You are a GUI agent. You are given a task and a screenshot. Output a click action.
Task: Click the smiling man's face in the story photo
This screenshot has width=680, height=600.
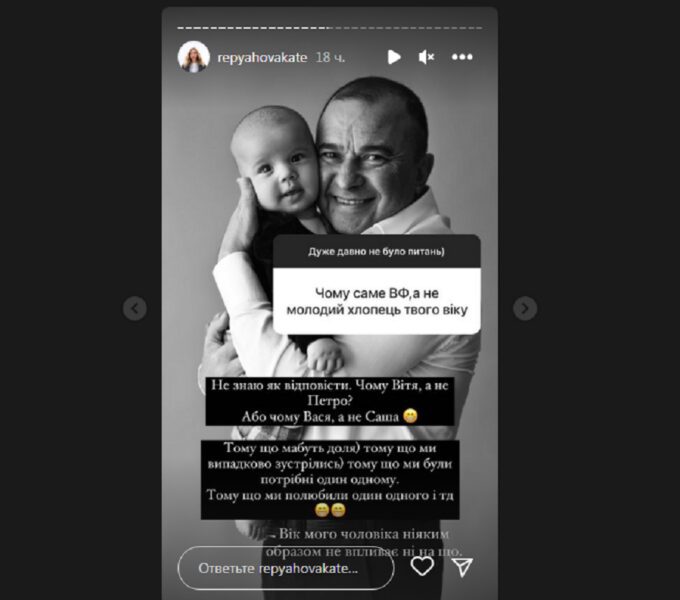[373, 165]
